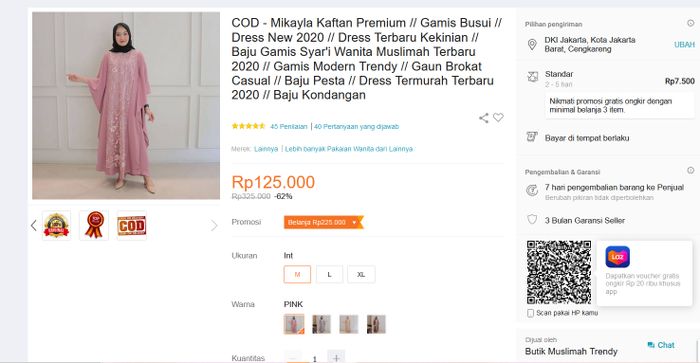Show previous thumbnails with left arrow
Viewport: 700px width, 363px height.
(34, 225)
